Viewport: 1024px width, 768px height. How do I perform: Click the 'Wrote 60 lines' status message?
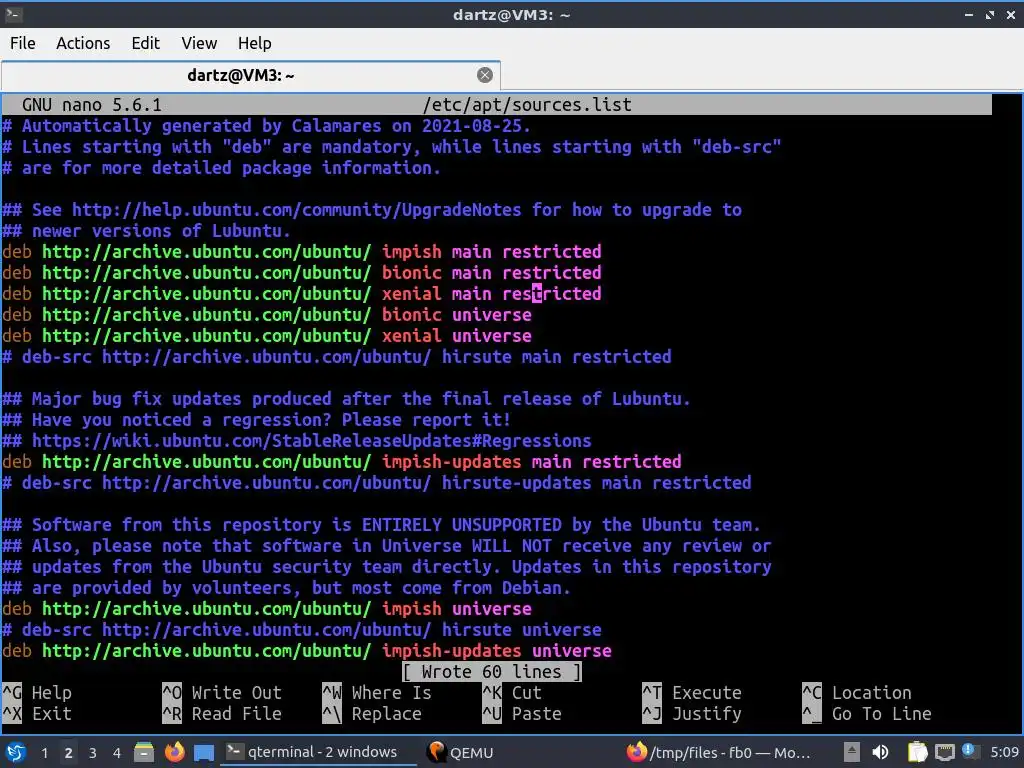(492, 671)
